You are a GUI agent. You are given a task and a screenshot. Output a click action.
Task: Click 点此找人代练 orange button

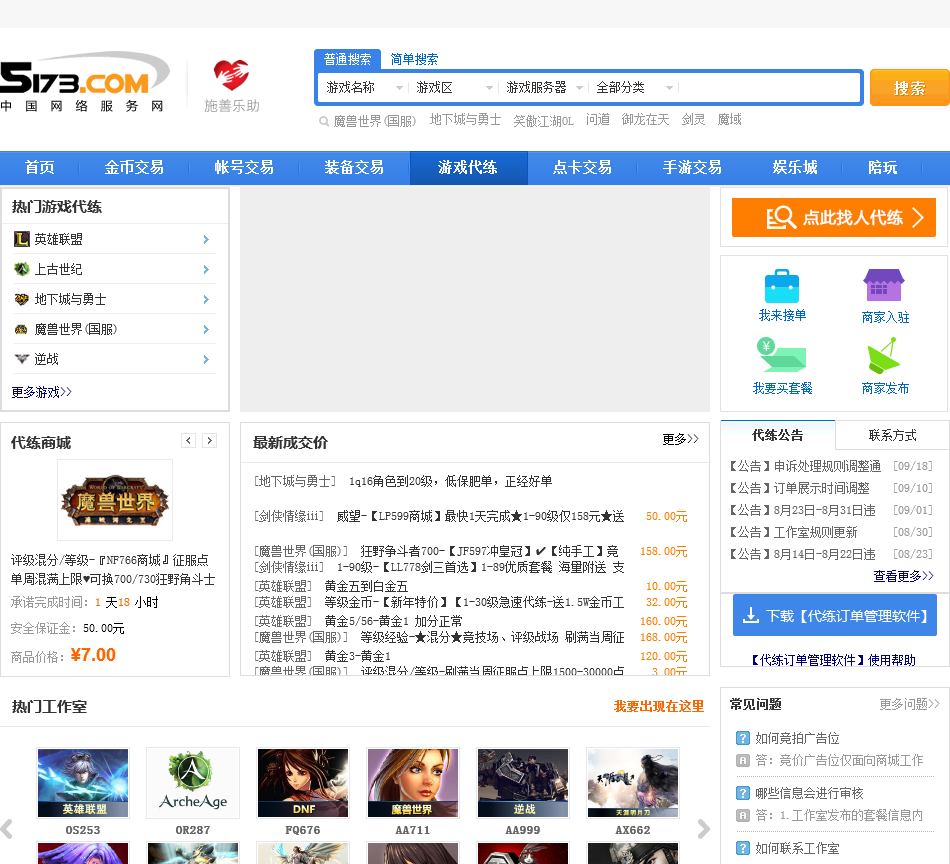click(x=834, y=218)
